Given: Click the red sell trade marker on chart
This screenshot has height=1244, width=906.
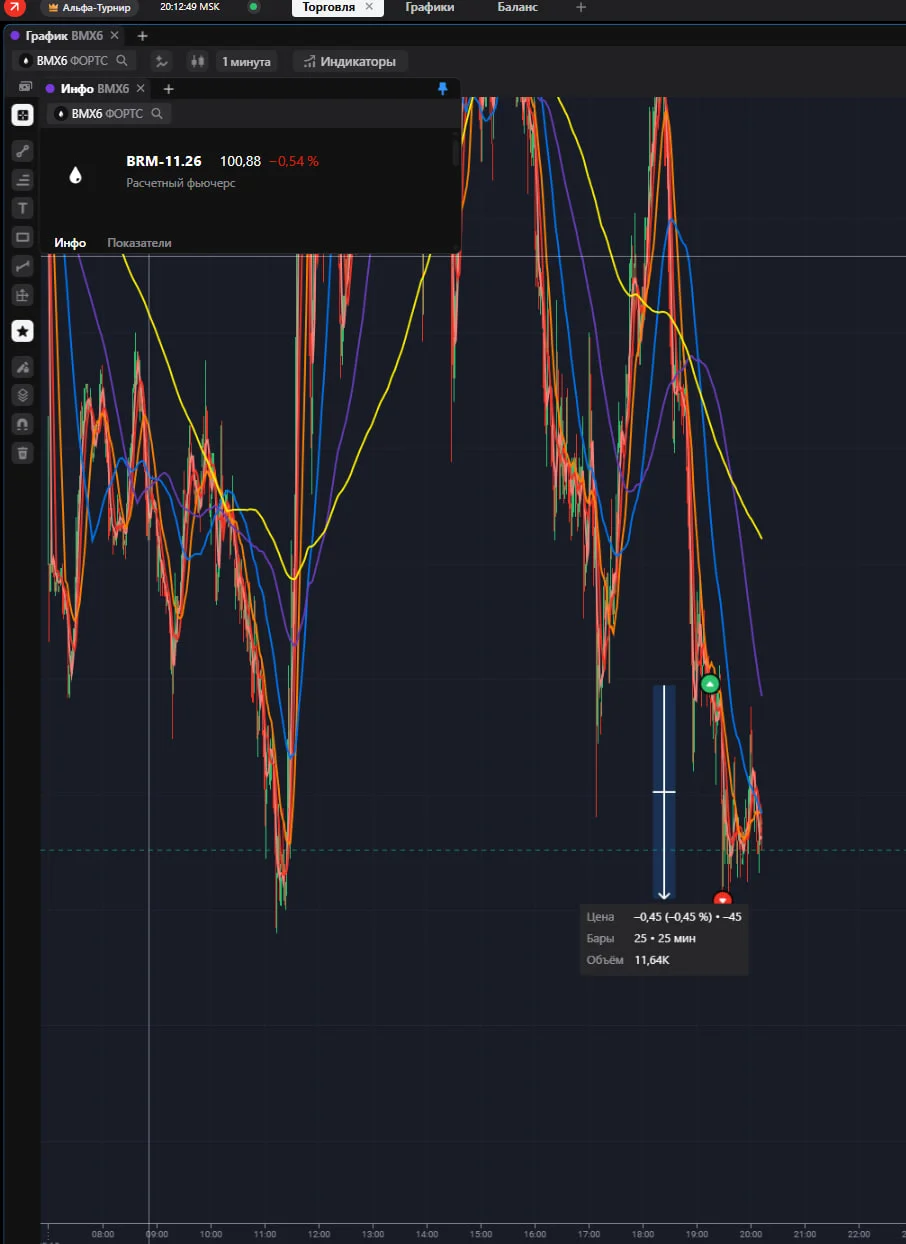Looking at the screenshot, I should pos(722,899).
